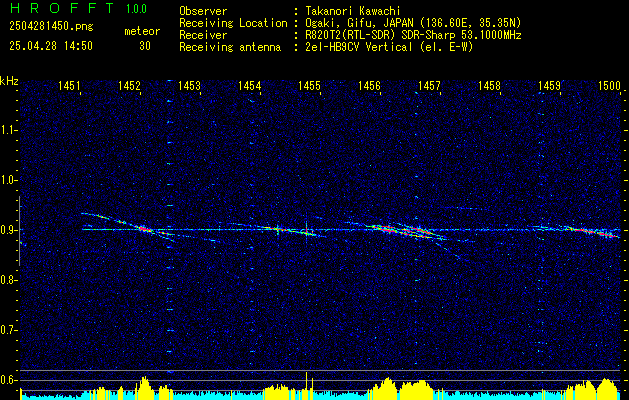Click the 1.0 kHz axis label
The height and width of the screenshot is (400, 629).
[8, 180]
